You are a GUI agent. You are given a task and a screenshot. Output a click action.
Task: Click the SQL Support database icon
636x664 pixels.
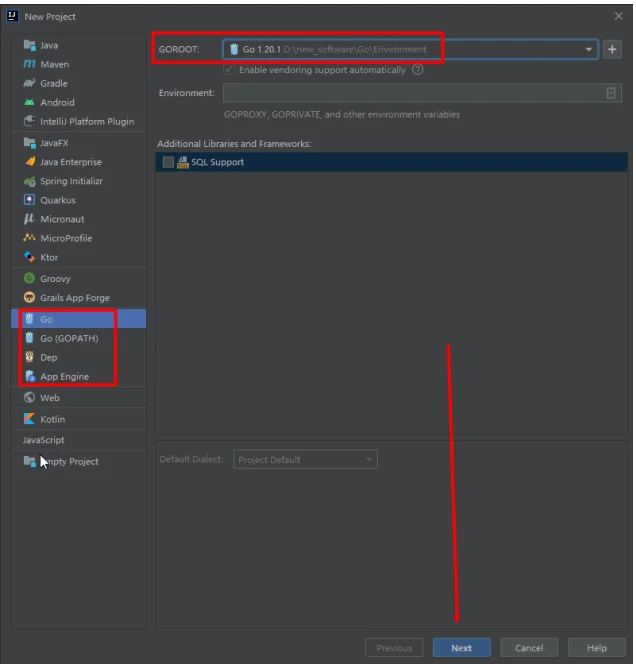tap(183, 162)
